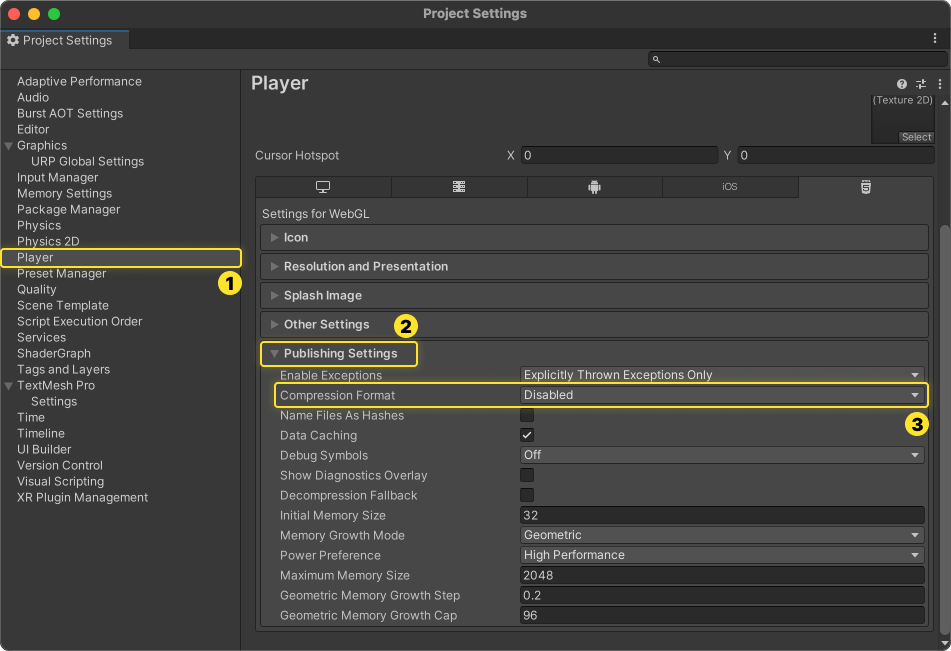The height and width of the screenshot is (651, 951).
Task: Open Services category
Action: [x=41, y=337]
